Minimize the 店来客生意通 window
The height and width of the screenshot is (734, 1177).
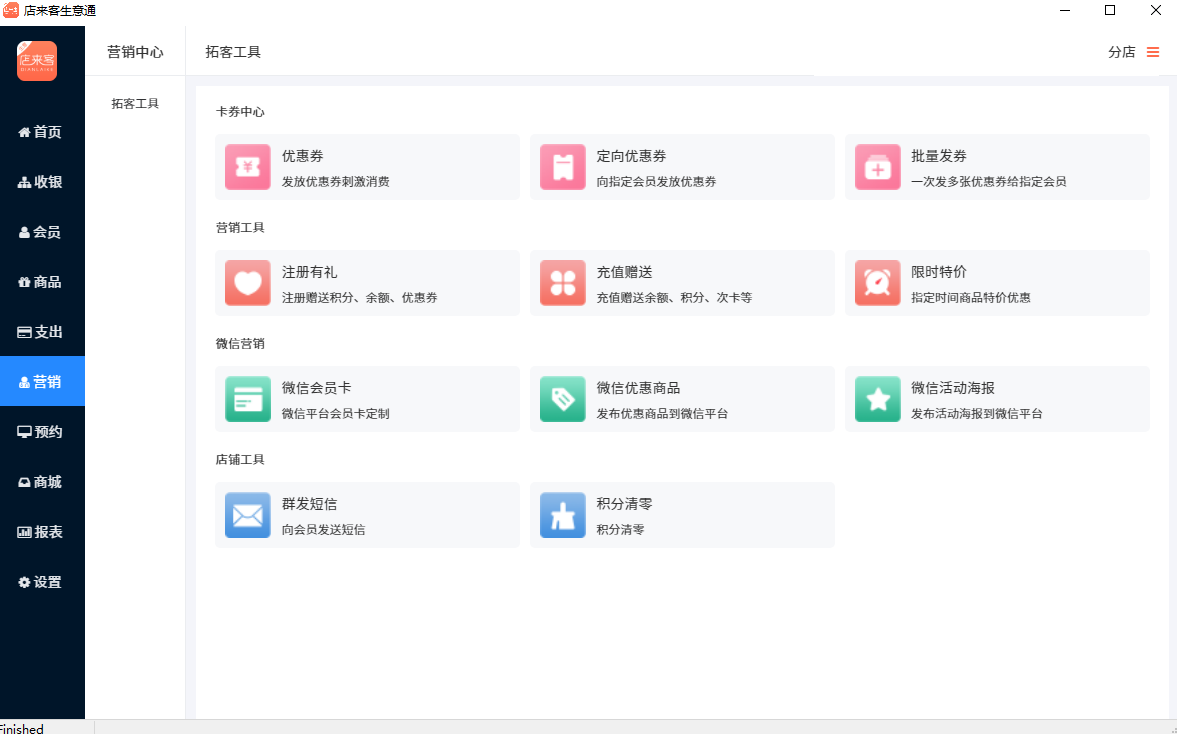1065,11
